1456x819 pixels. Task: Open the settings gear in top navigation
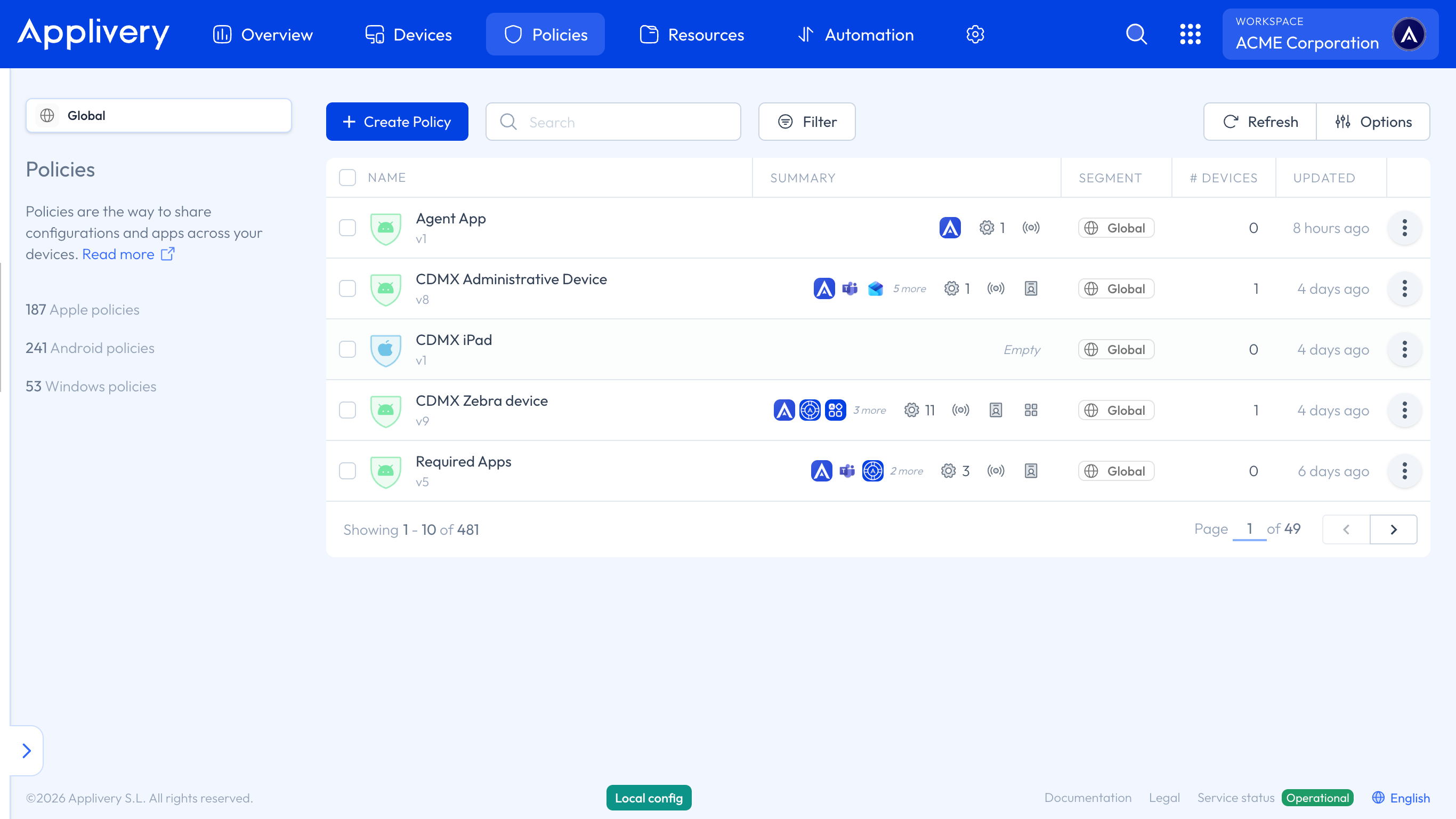[975, 35]
